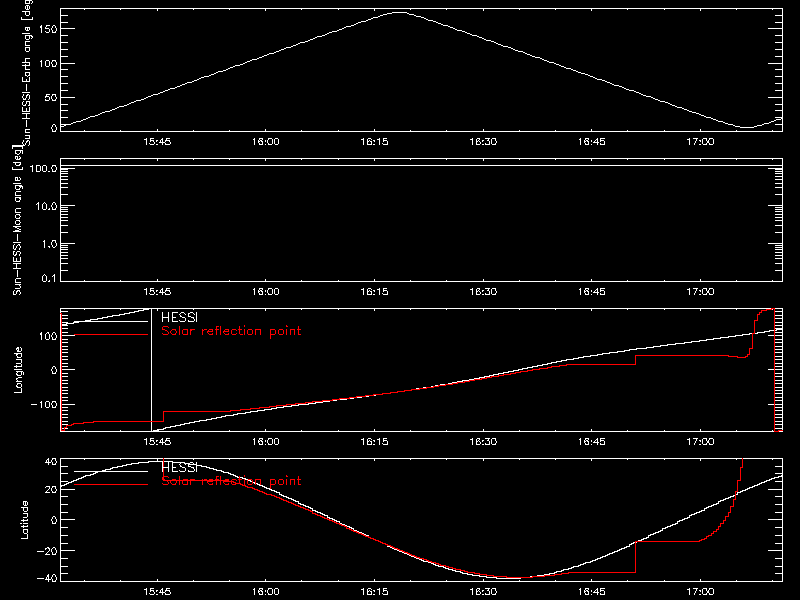Tap 17:00 label below Latitude plot

pos(700,592)
